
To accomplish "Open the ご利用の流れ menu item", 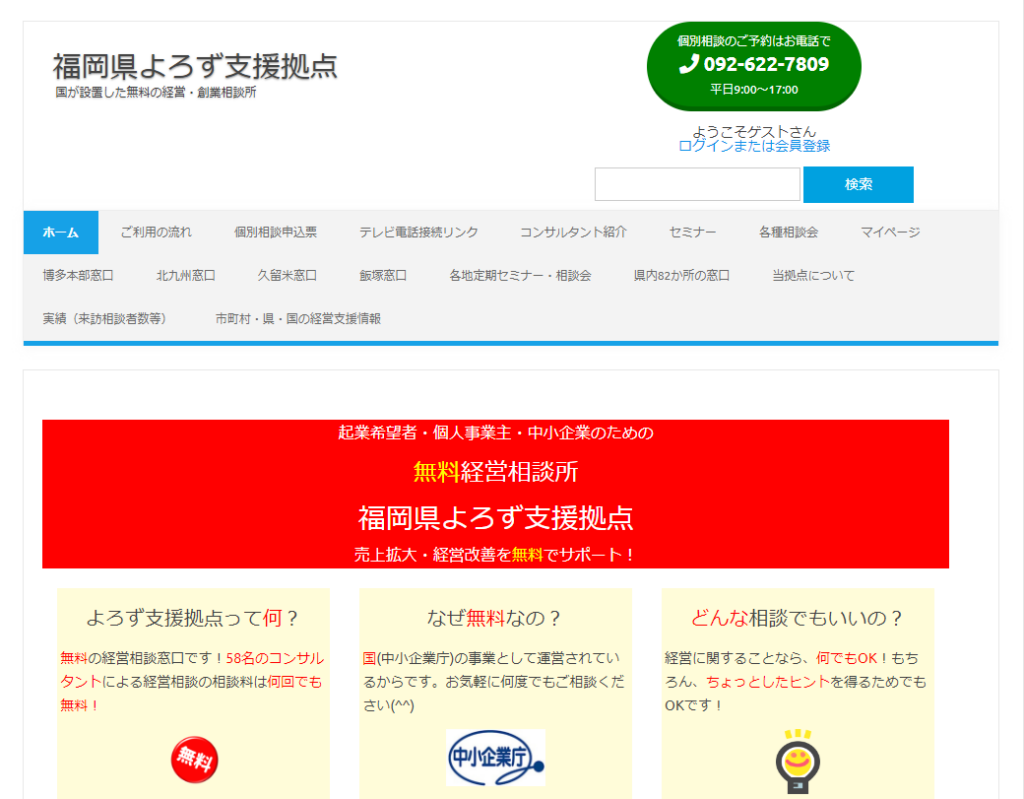I will [156, 232].
